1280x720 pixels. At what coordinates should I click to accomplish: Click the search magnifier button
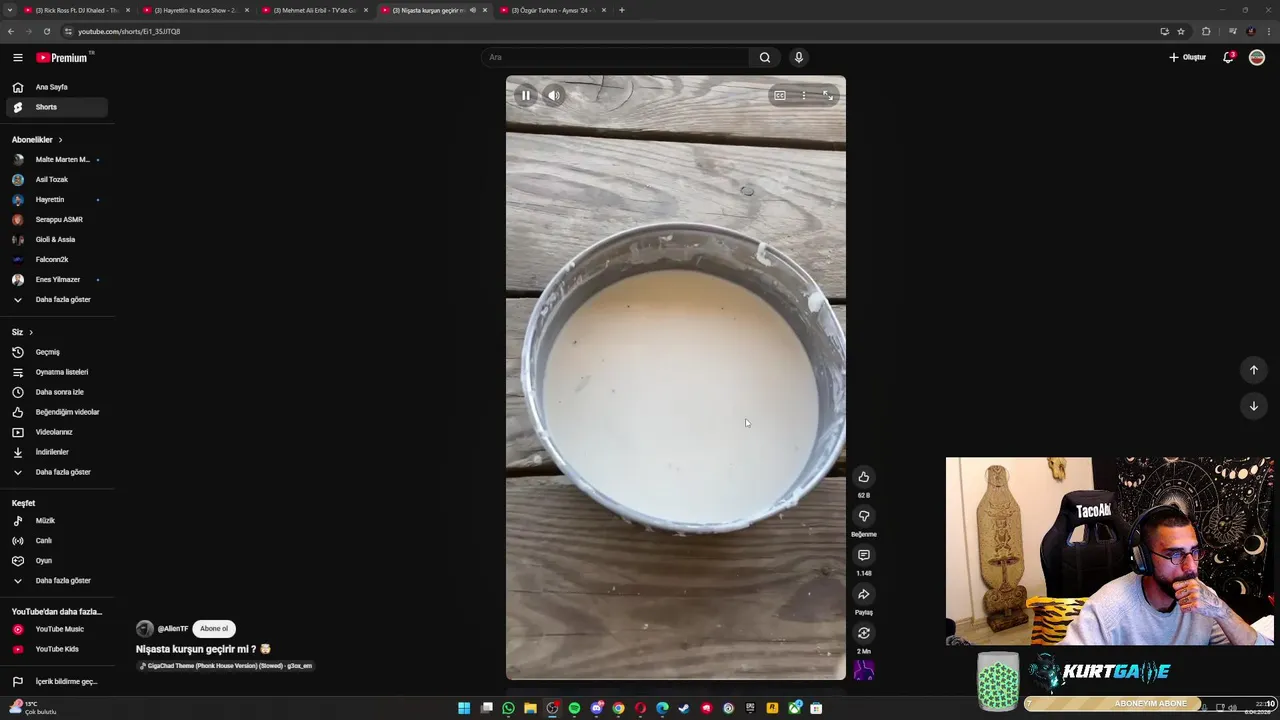[765, 57]
